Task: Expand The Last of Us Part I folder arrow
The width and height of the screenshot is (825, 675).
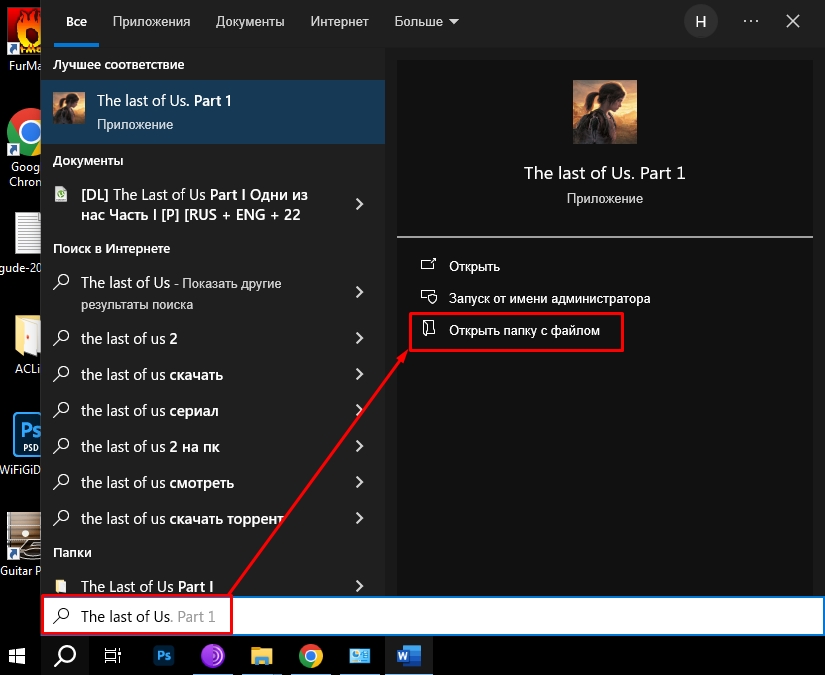Action: pos(359,586)
